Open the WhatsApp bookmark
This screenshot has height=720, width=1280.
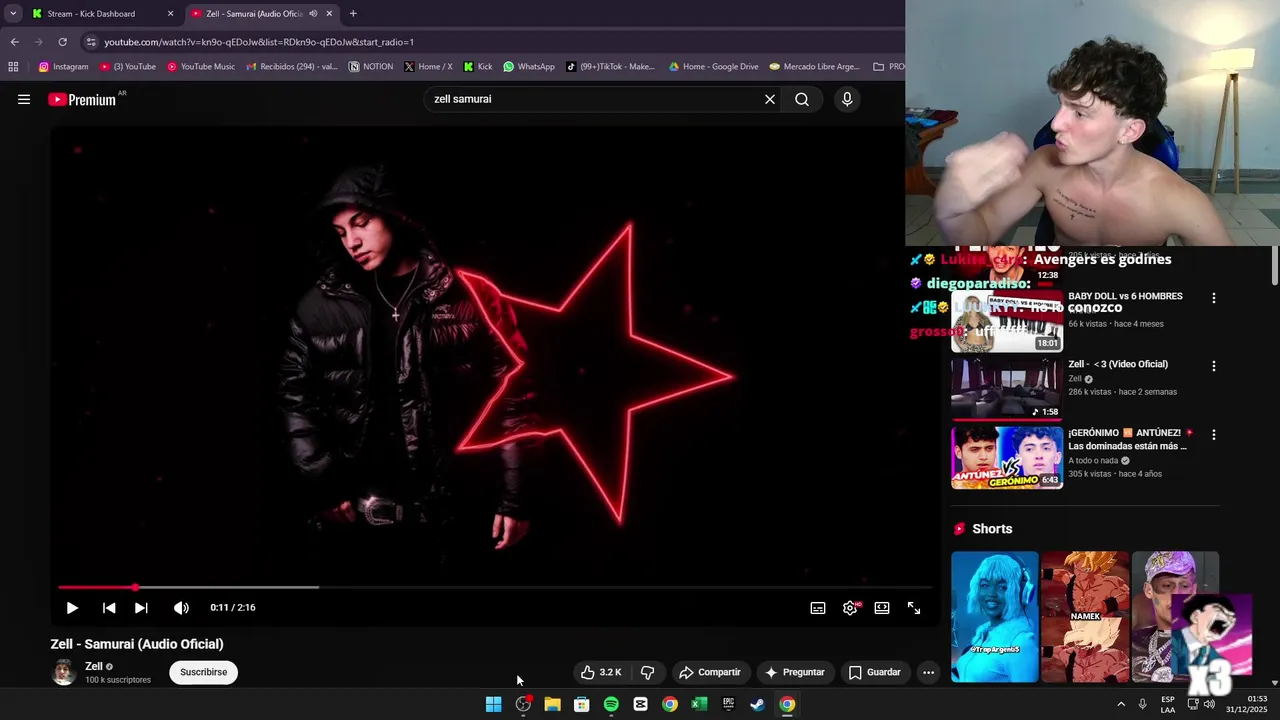coord(529,67)
